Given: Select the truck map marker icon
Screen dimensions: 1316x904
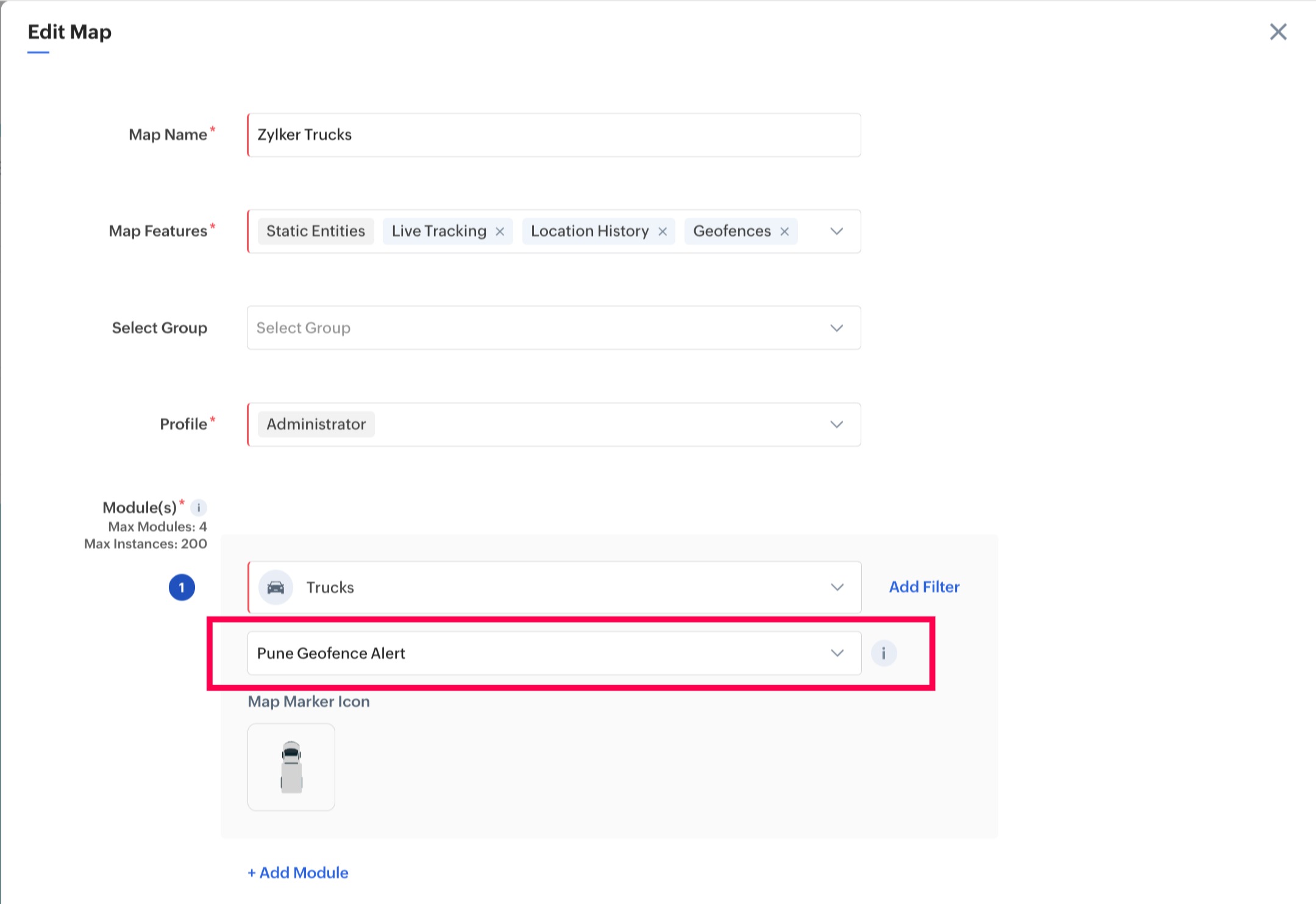Looking at the screenshot, I should [x=291, y=767].
